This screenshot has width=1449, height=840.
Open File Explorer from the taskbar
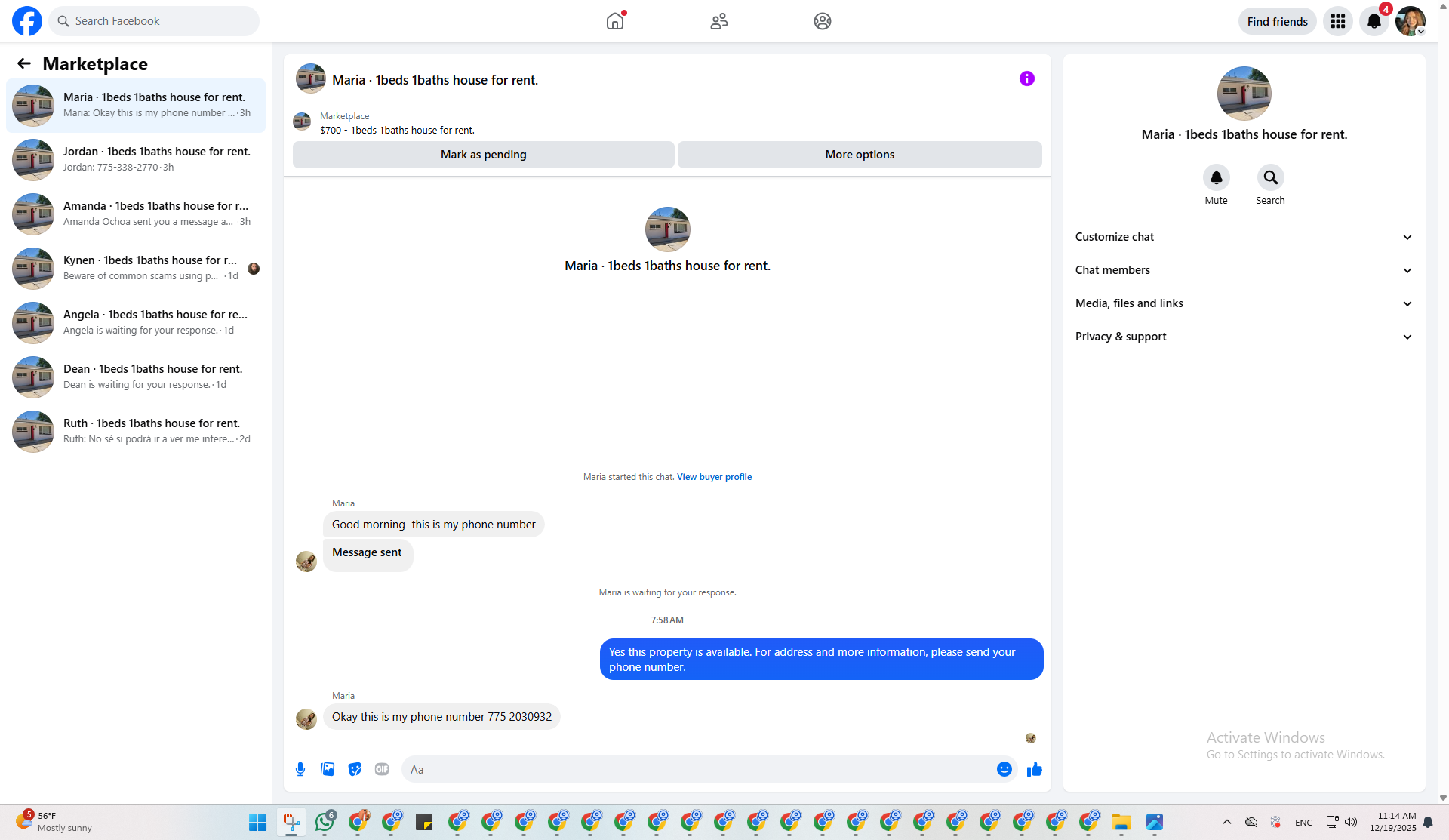tap(1121, 822)
